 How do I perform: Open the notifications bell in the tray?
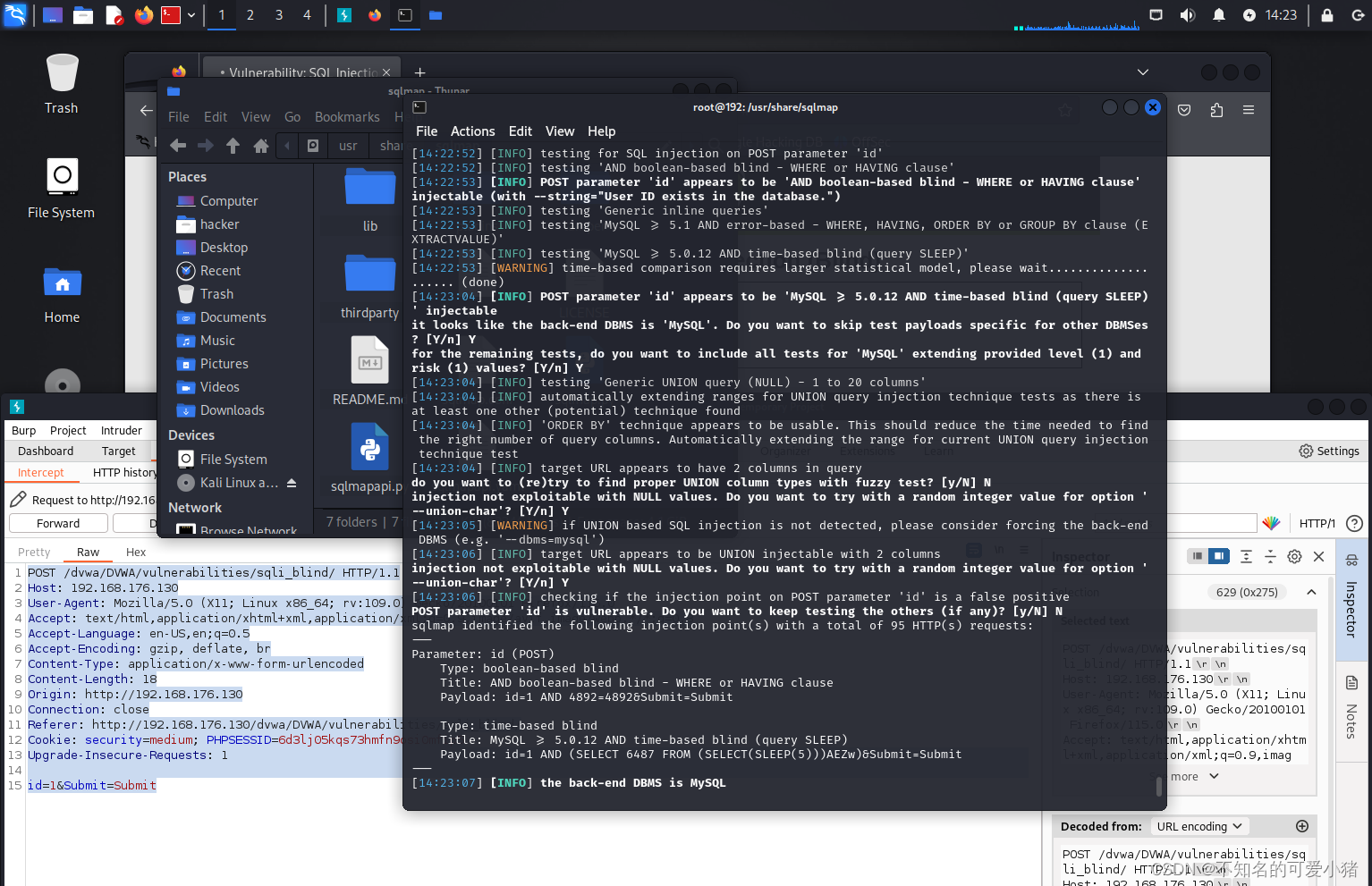[1218, 15]
